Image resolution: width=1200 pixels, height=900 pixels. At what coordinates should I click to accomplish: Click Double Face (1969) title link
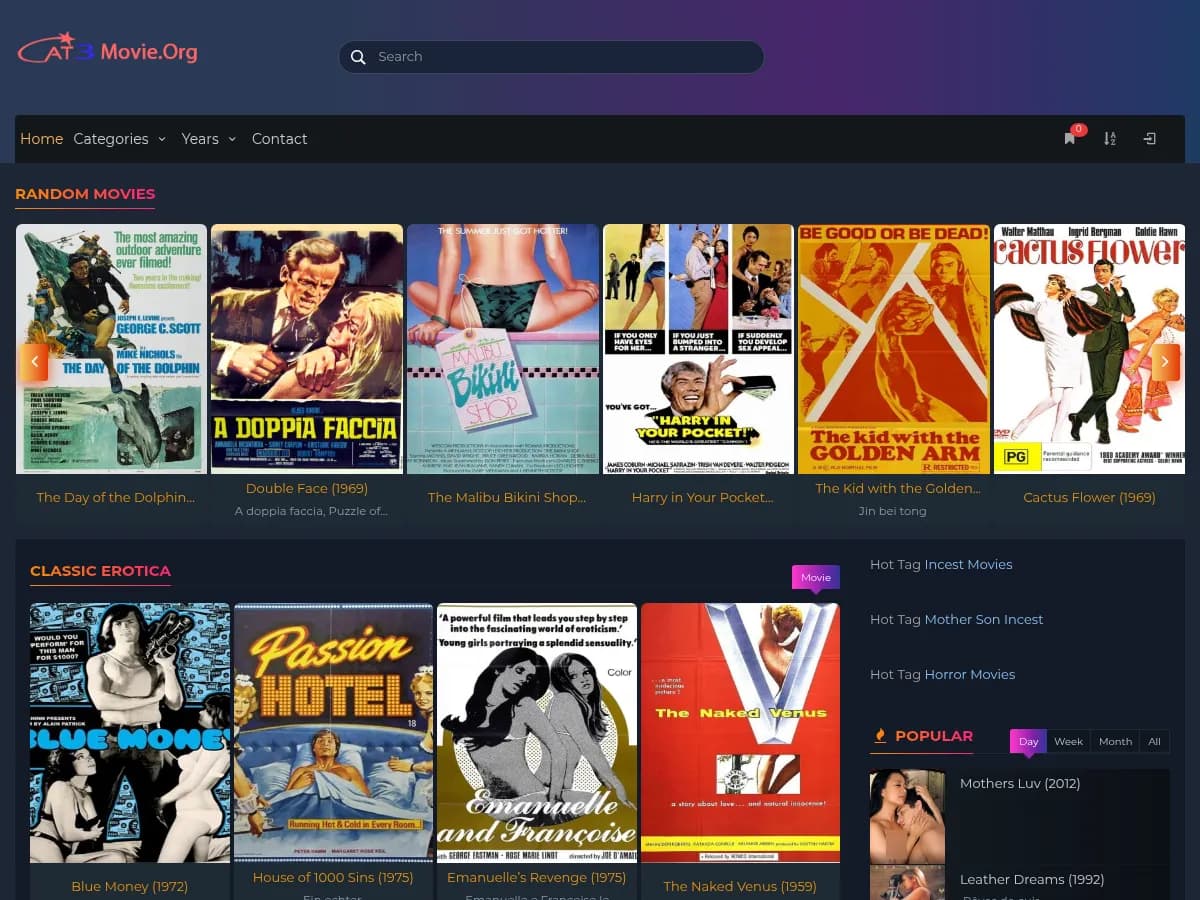point(307,488)
